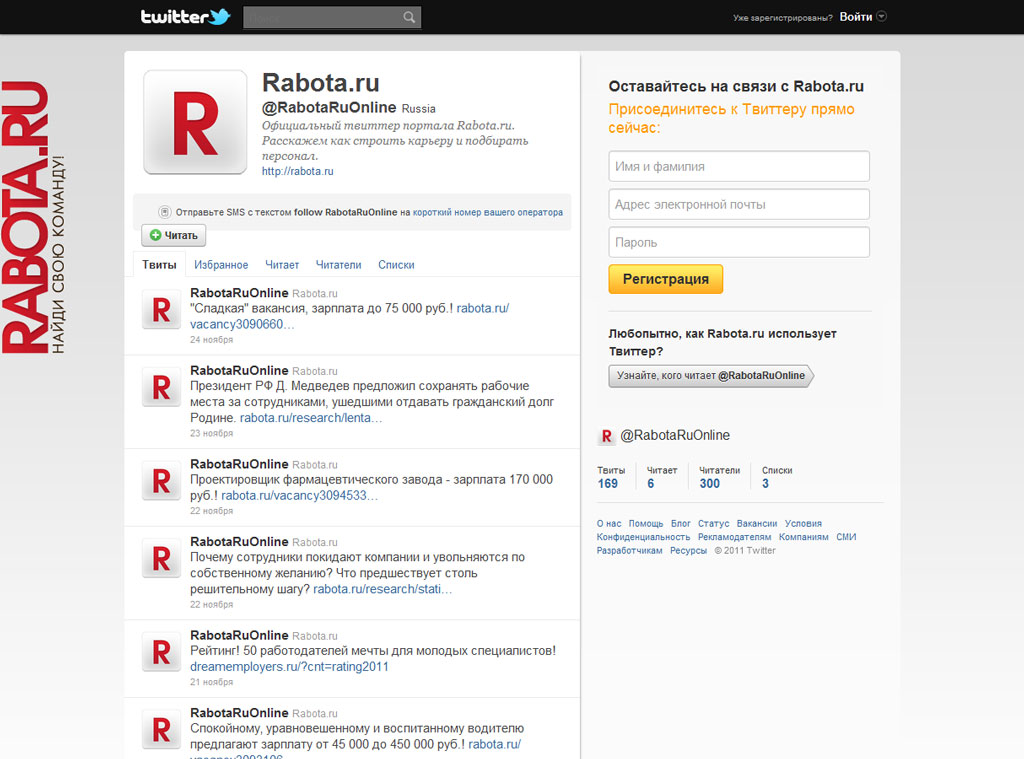Viewport: 1024px width, 759px height.
Task: Click the email address input field
Action: pyautogui.click(x=738, y=204)
